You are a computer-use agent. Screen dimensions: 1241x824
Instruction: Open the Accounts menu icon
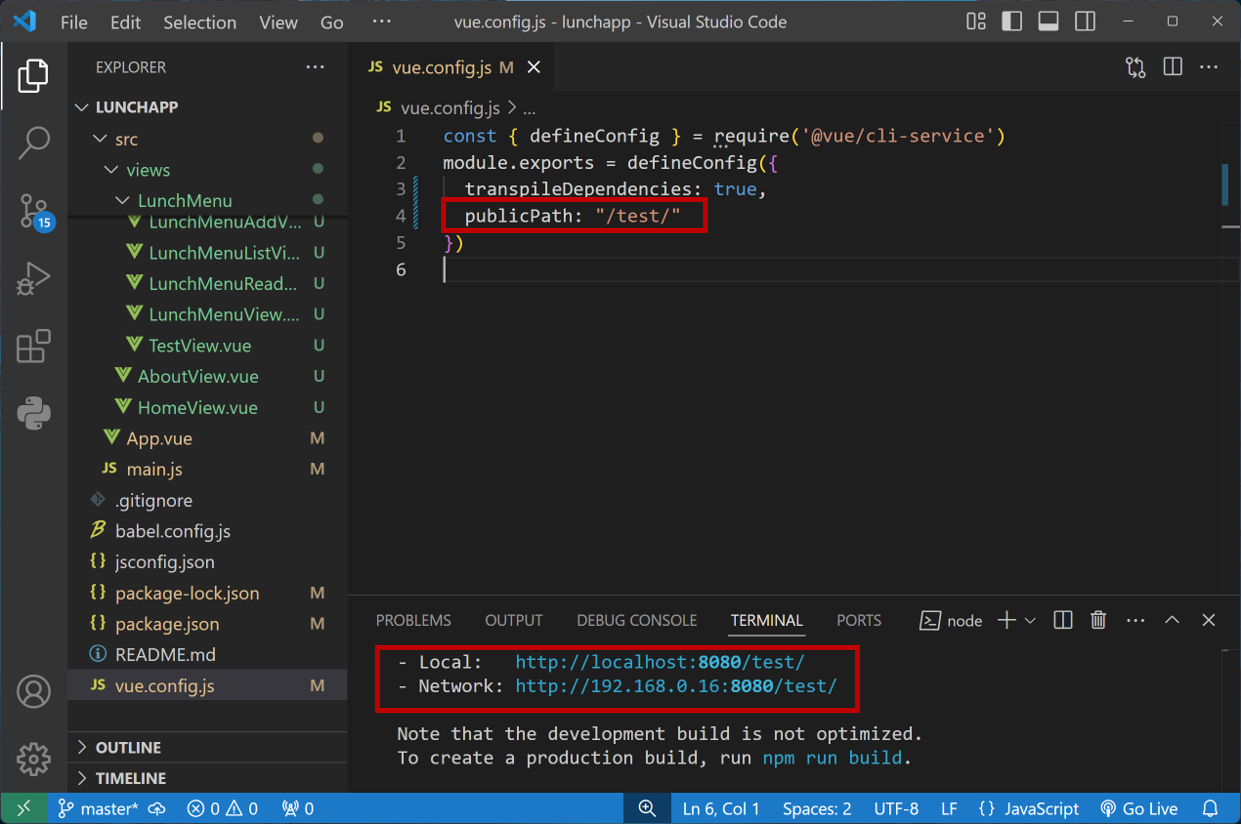pyautogui.click(x=33, y=692)
